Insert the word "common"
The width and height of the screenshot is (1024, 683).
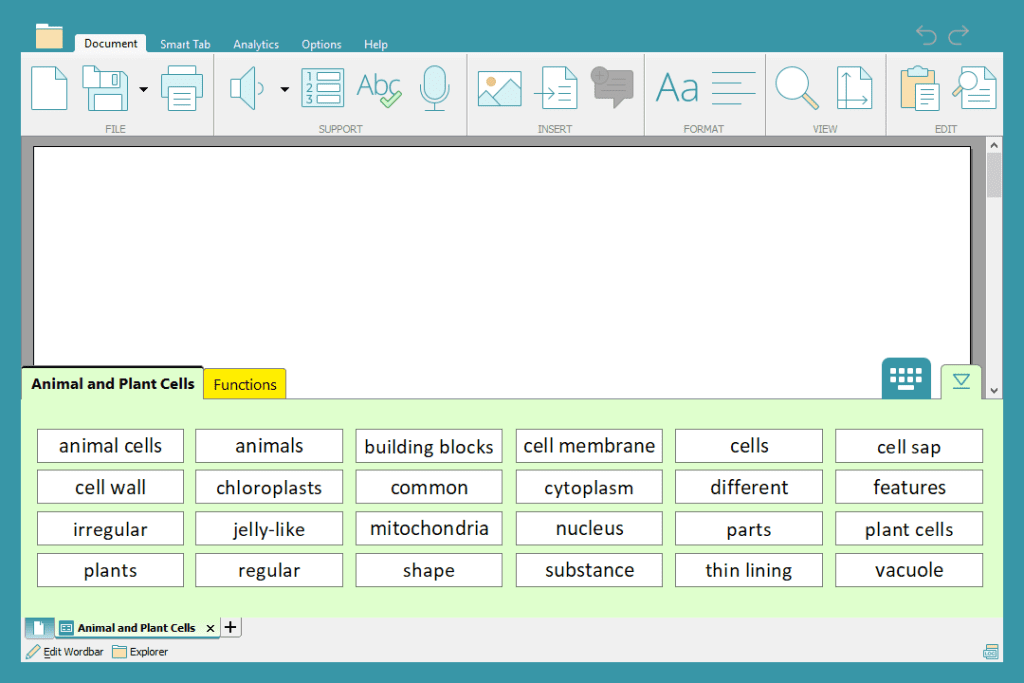click(x=429, y=487)
